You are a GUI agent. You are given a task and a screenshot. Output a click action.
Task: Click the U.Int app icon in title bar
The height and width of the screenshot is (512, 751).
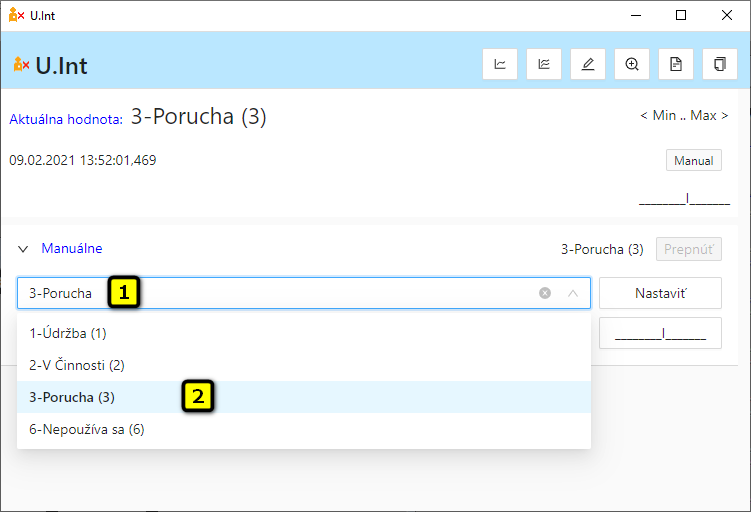point(16,15)
